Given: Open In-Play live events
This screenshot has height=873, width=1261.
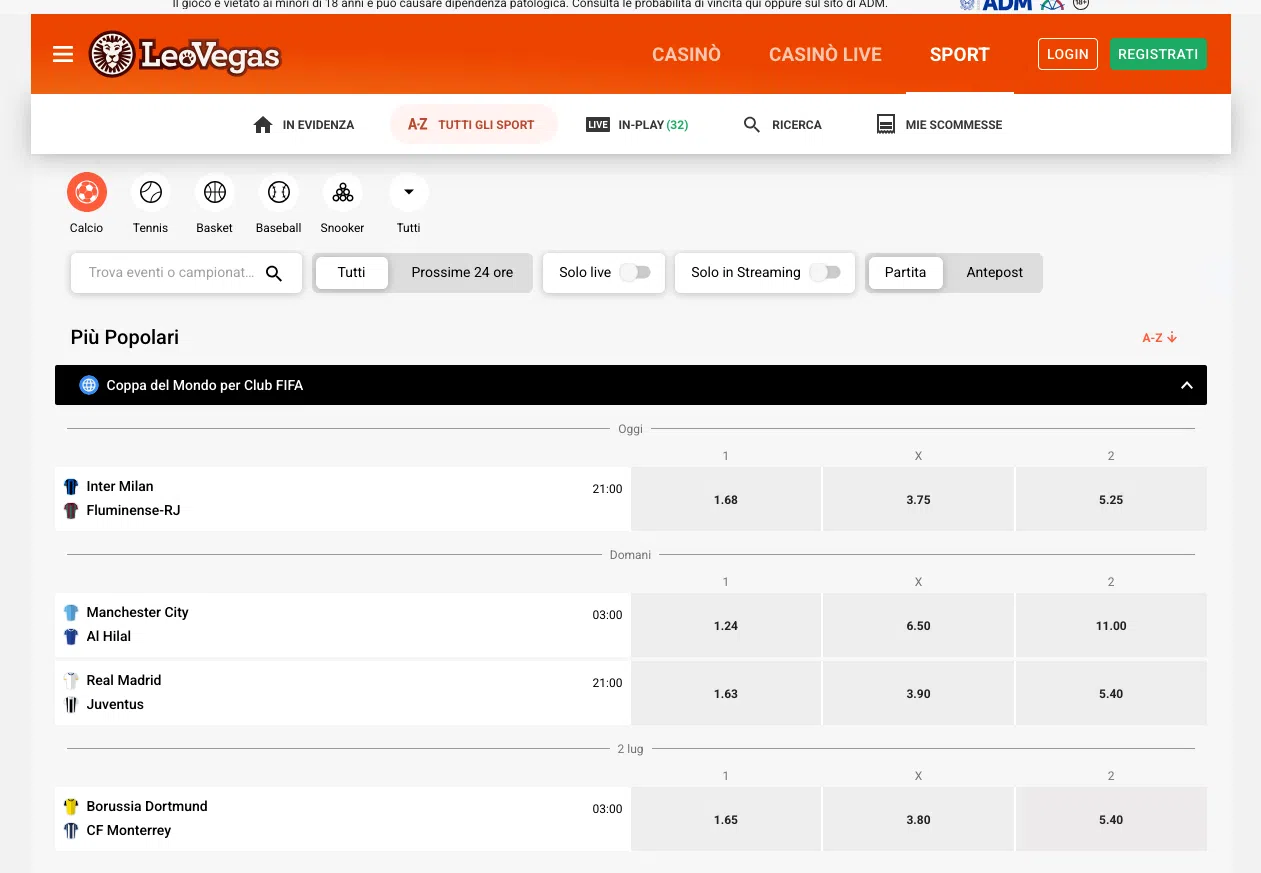Looking at the screenshot, I should tap(637, 125).
